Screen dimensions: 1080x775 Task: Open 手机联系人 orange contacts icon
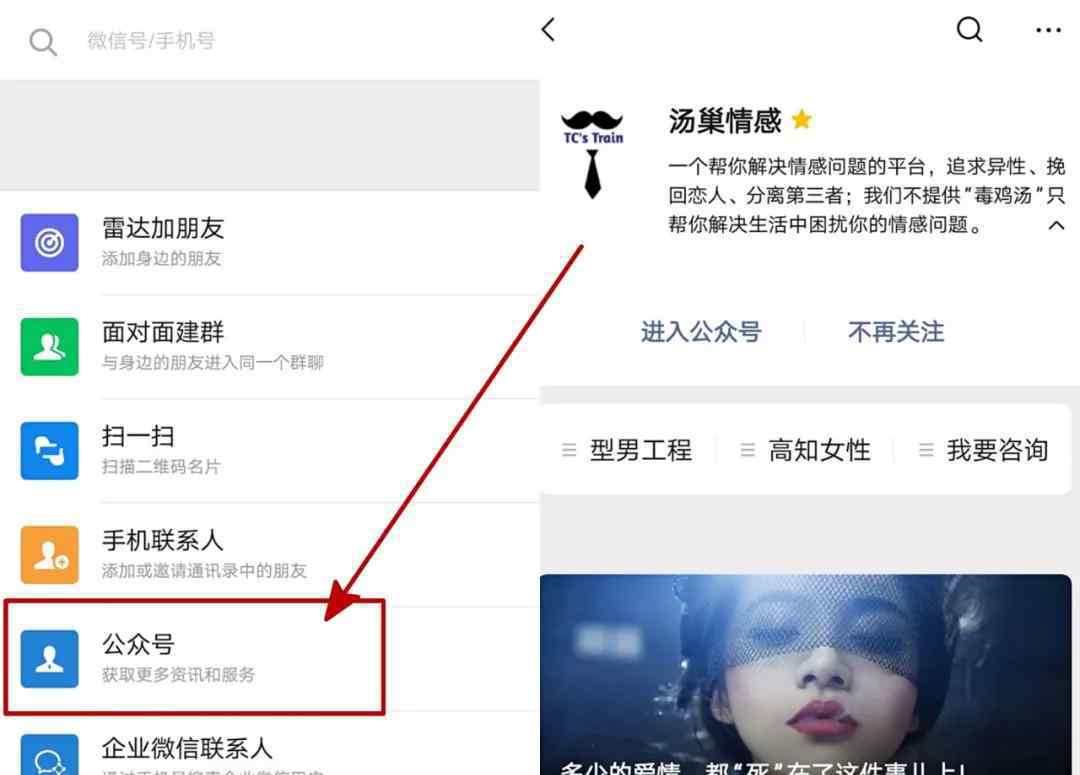[50, 555]
